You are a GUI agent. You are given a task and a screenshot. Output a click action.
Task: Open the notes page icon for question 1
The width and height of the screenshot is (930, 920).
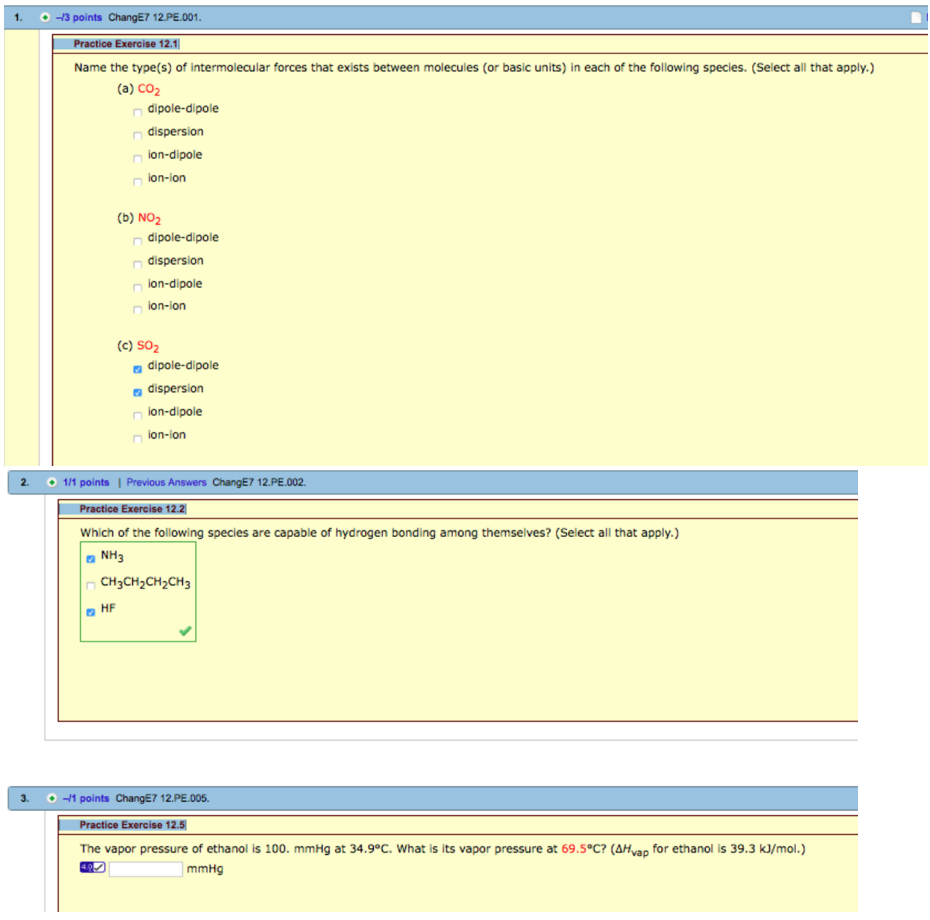coord(919,17)
